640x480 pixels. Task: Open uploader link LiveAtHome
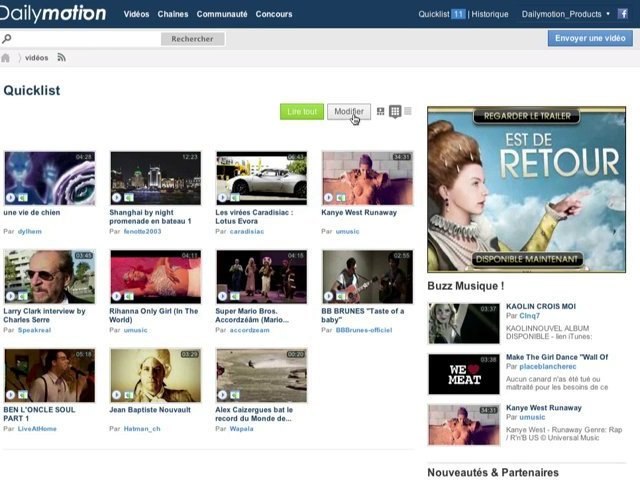[x=37, y=429]
